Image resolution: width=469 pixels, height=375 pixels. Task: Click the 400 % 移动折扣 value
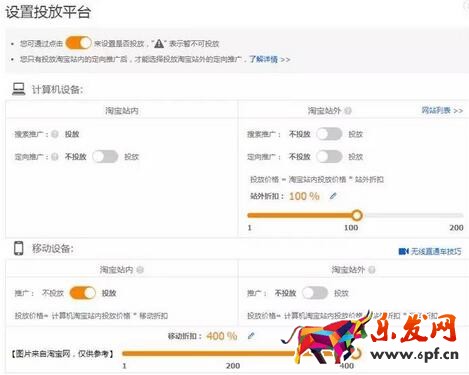tap(222, 336)
